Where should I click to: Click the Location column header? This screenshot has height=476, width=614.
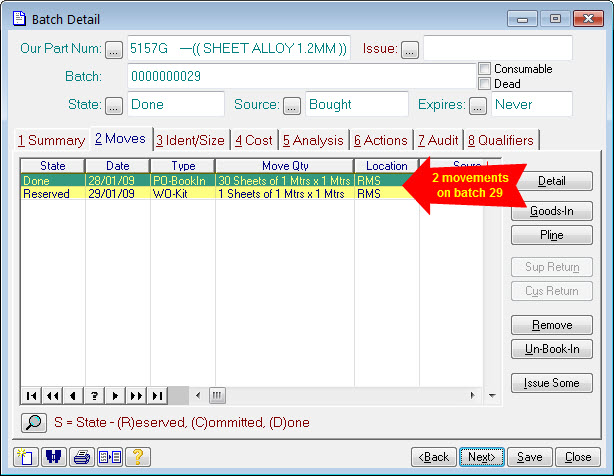[x=386, y=166]
